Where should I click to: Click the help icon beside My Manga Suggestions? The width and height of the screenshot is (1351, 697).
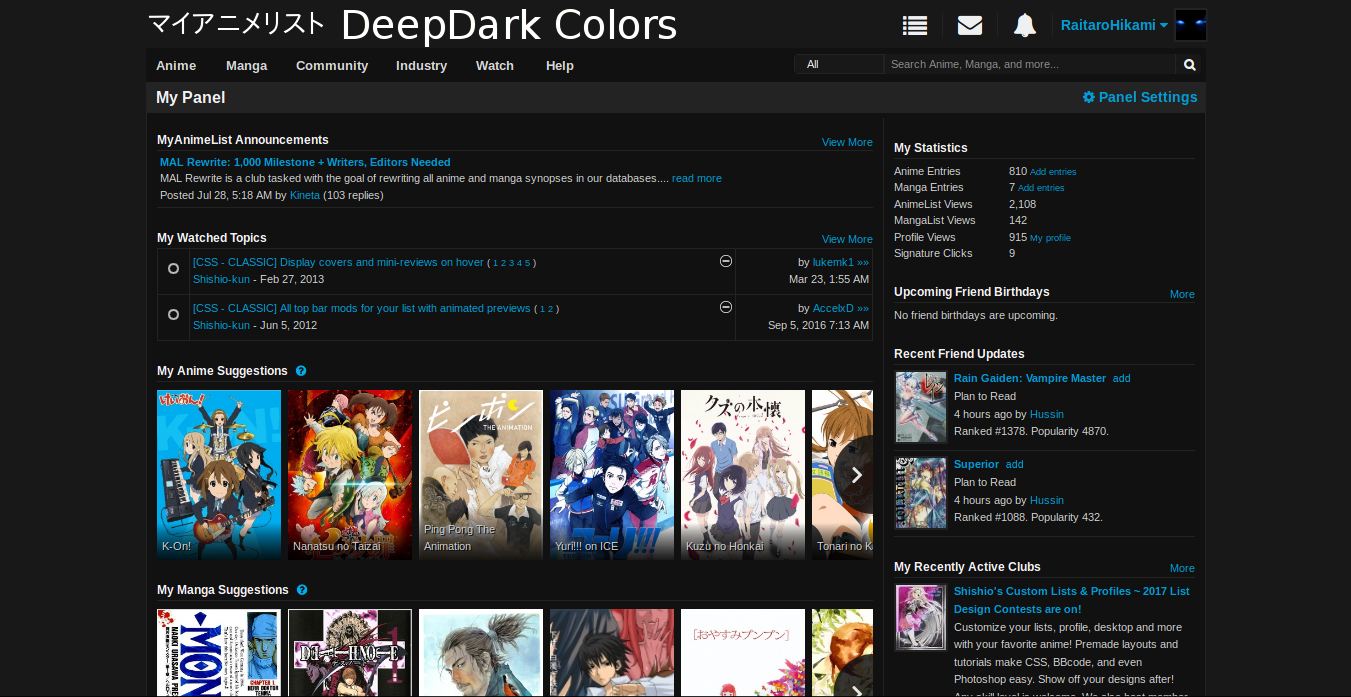[302, 590]
